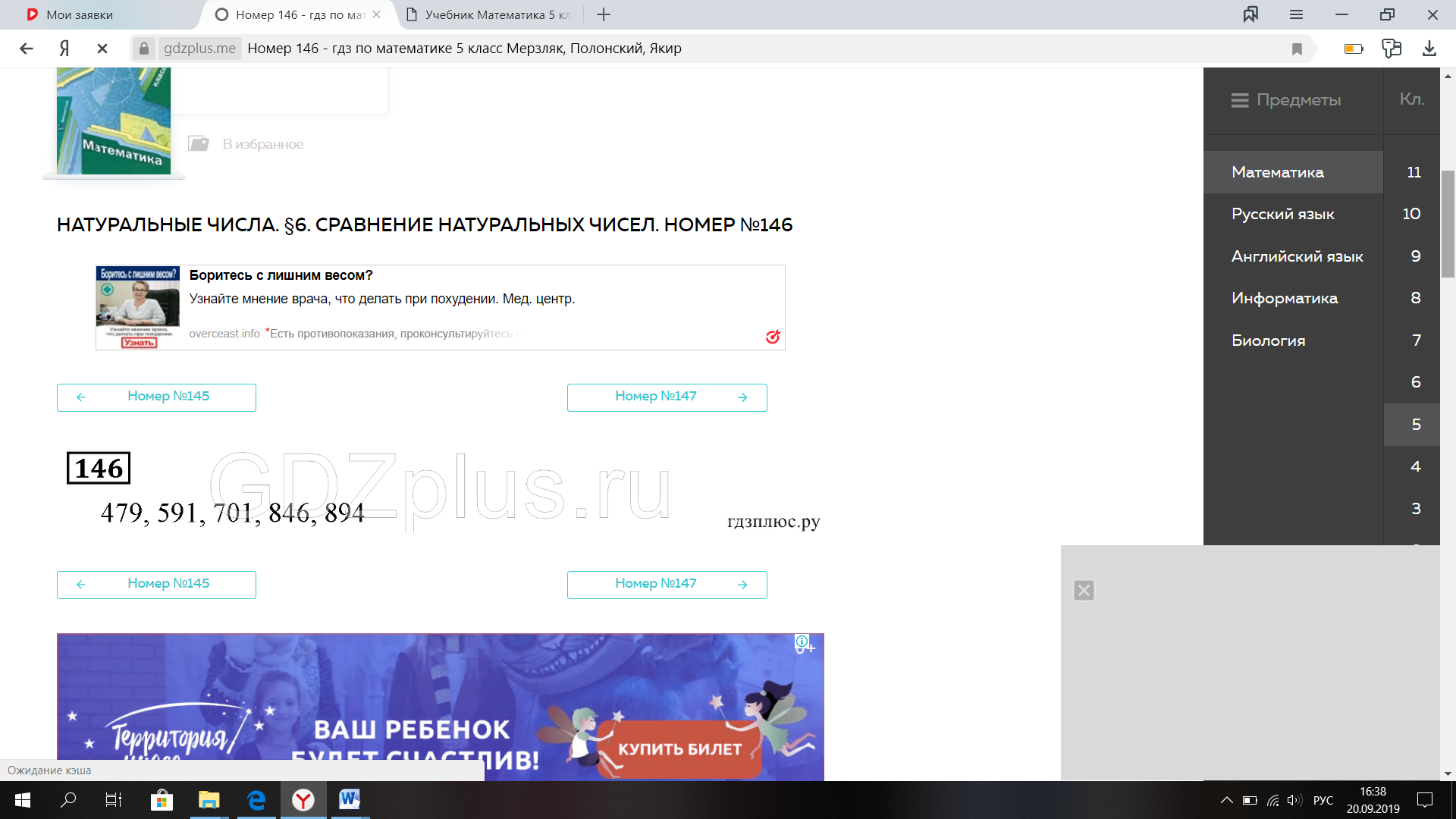Click the Yandex home icon
This screenshot has height=819, width=1456.
[x=64, y=49]
